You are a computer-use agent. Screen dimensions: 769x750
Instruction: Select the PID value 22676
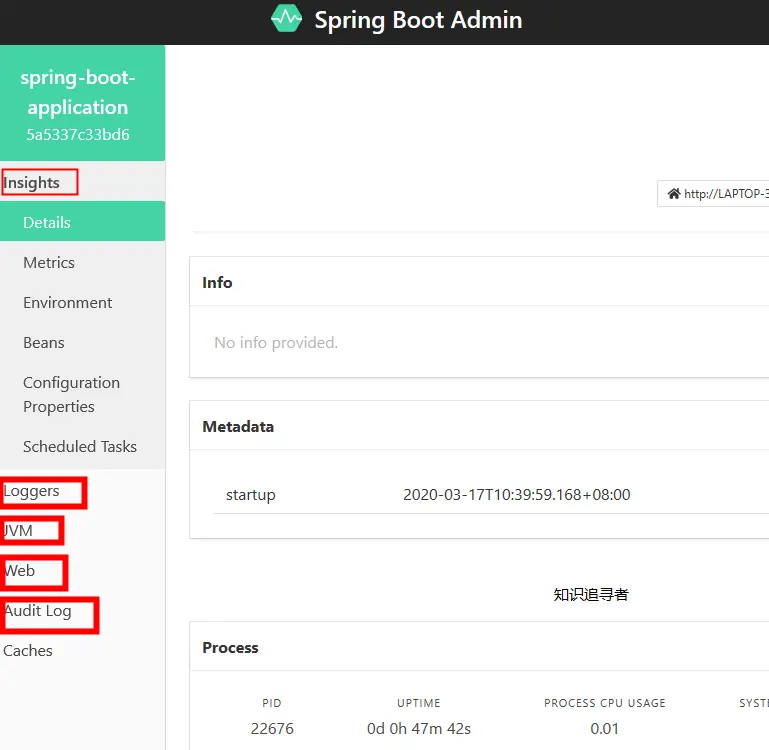272,728
